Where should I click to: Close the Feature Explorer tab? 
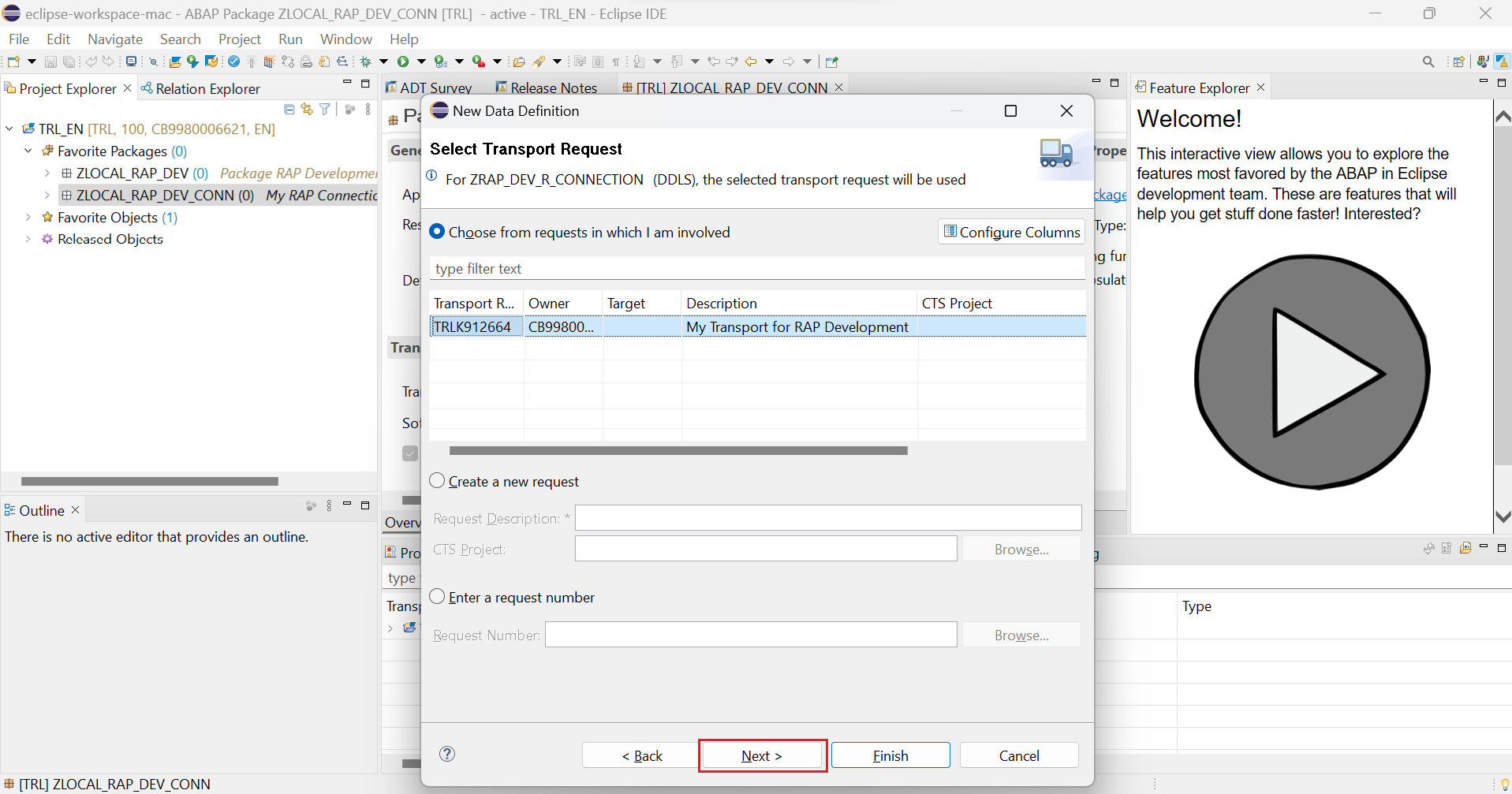click(x=1260, y=88)
